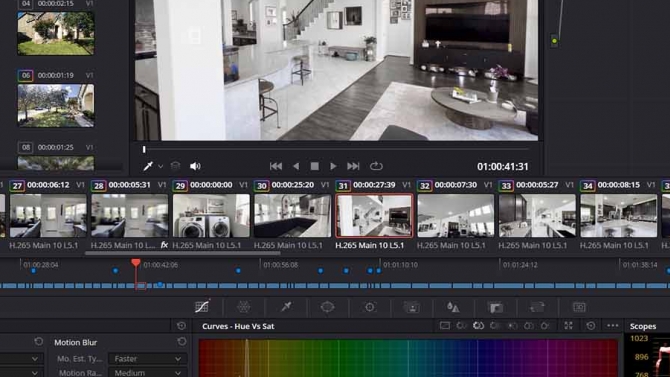Open the Tracker palette

[x=370, y=307]
